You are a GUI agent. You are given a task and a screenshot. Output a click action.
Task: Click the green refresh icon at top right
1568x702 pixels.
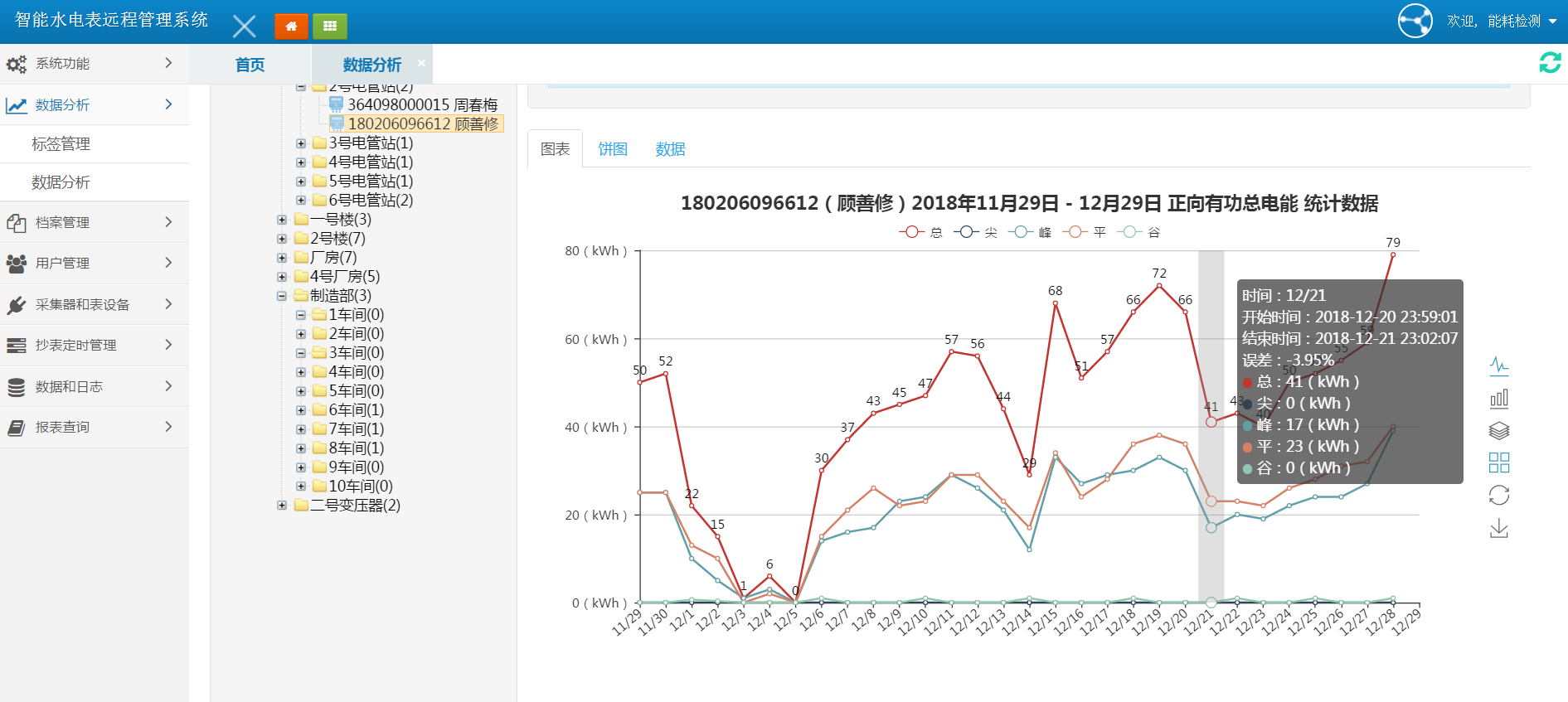(1549, 63)
